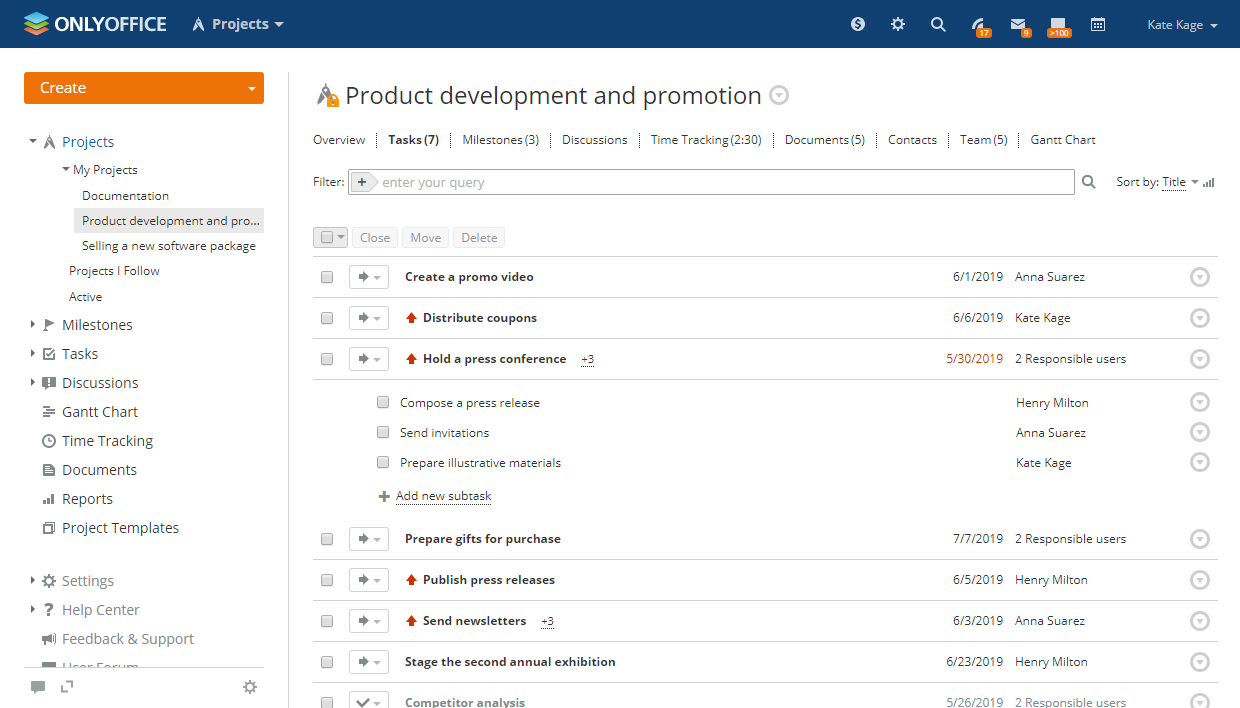Open the Talk chat icon in header
The height and width of the screenshot is (708, 1240).
click(1057, 25)
